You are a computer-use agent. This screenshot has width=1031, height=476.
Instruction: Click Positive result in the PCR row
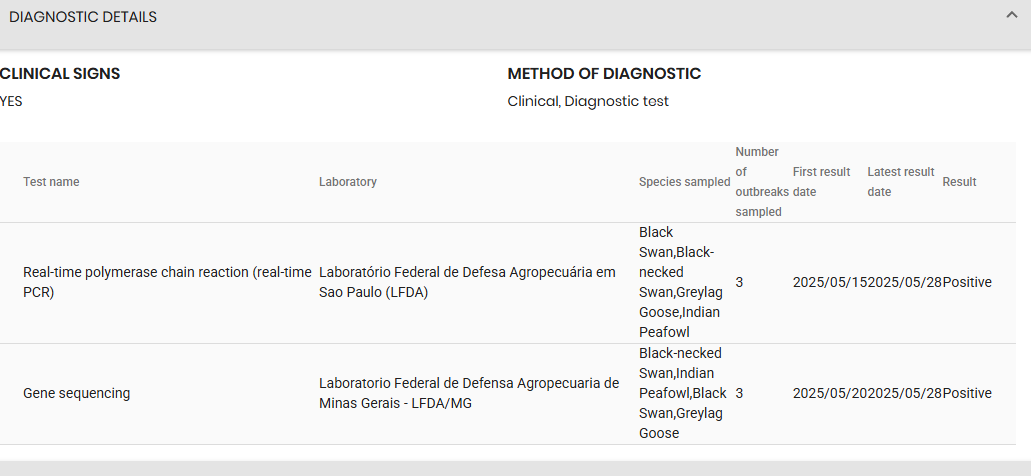tap(967, 283)
